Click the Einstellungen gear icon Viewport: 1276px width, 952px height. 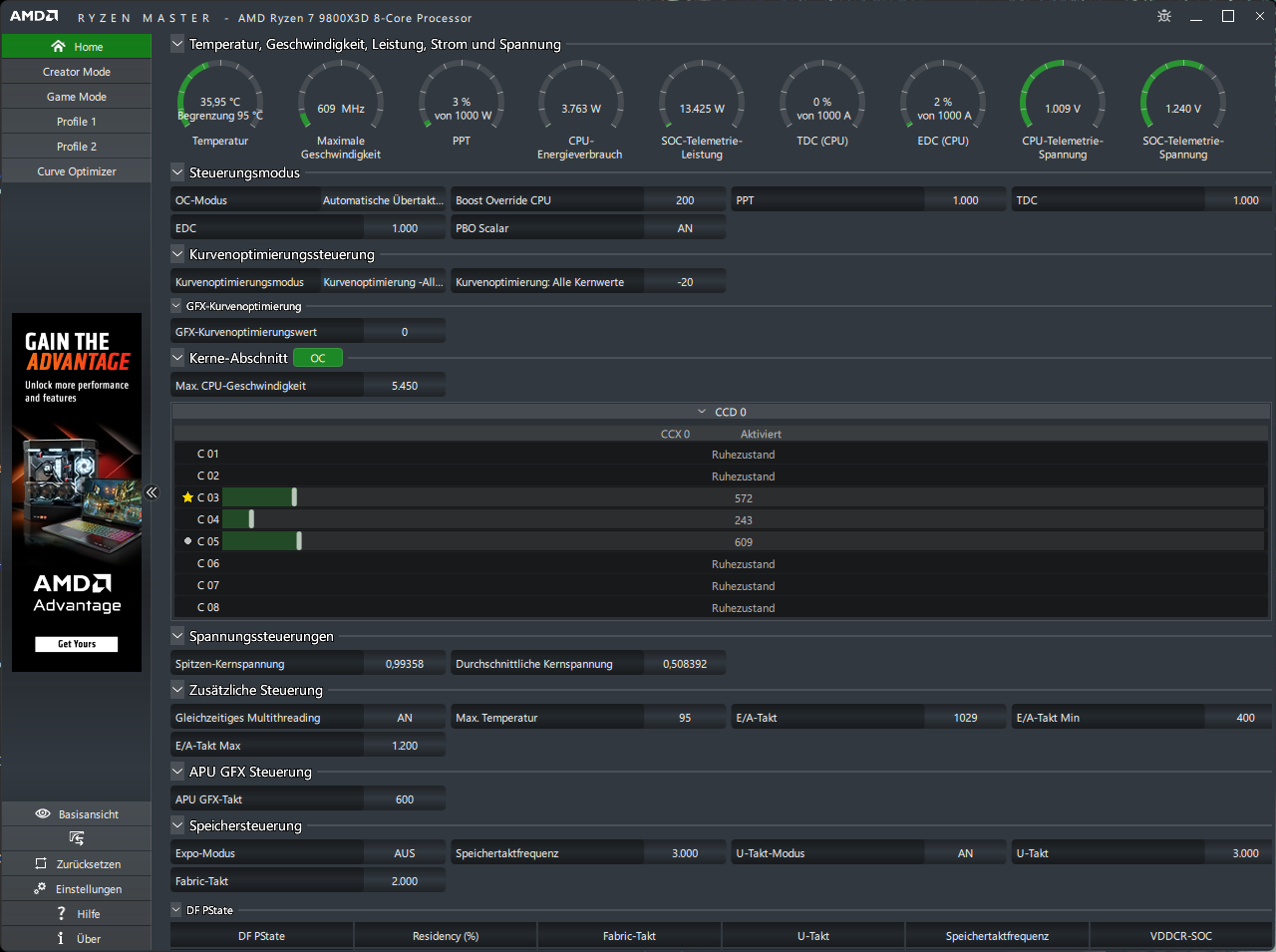tap(40, 888)
